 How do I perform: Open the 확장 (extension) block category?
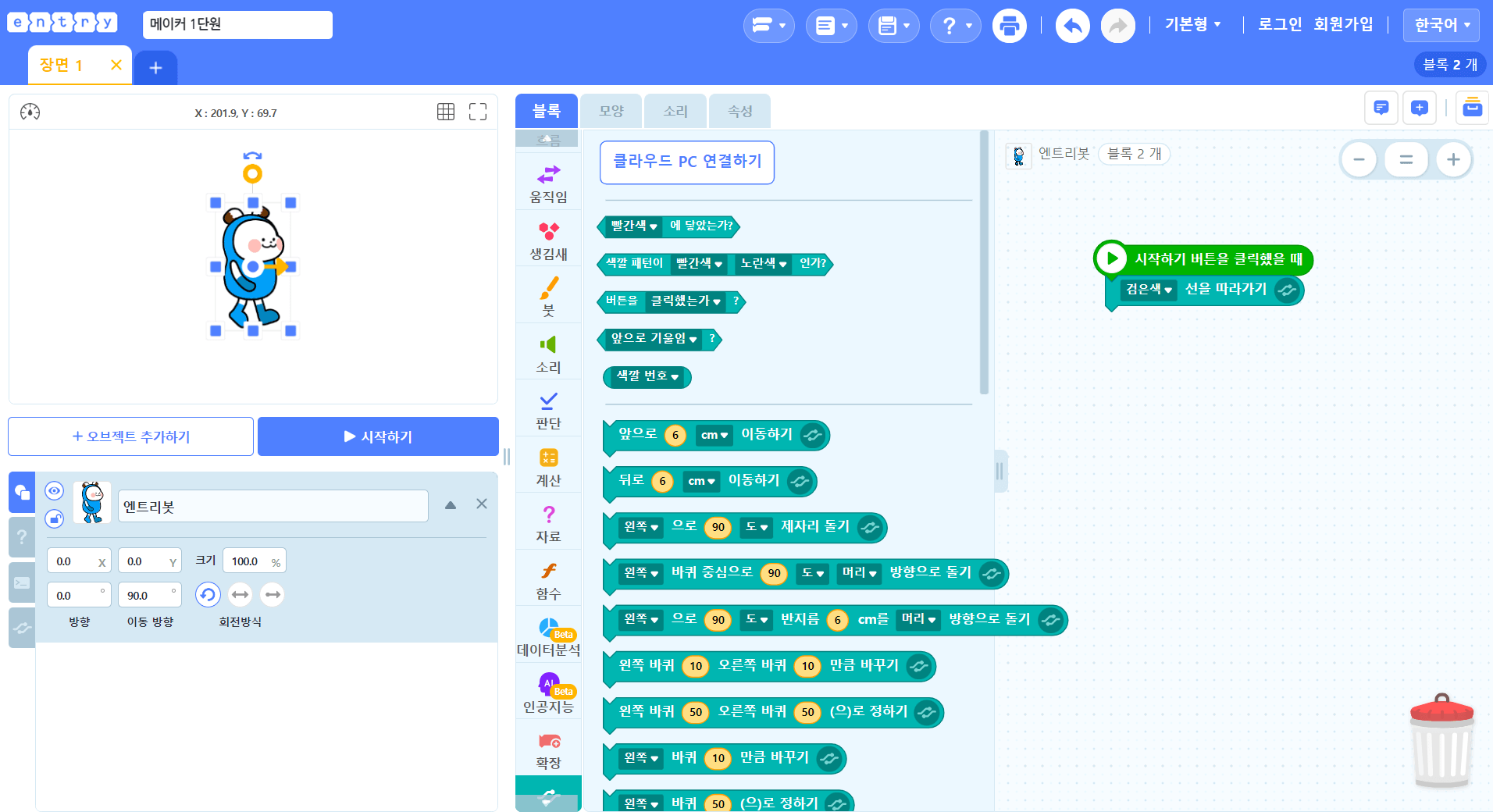coord(548,749)
